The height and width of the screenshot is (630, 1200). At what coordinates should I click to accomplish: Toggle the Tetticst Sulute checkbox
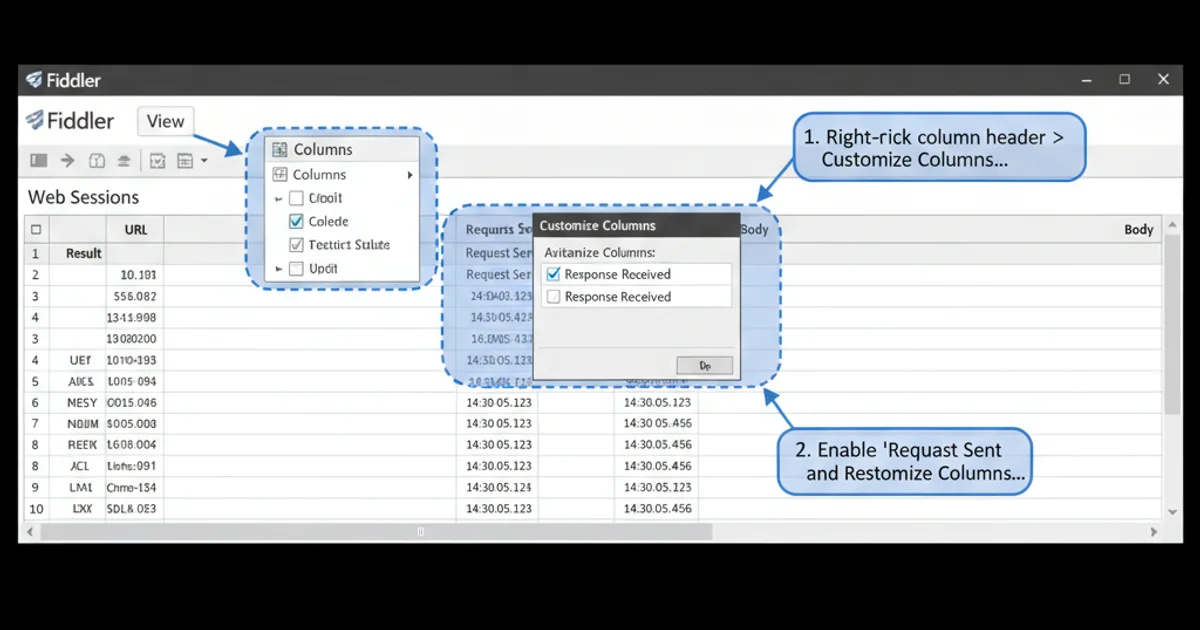click(296, 245)
